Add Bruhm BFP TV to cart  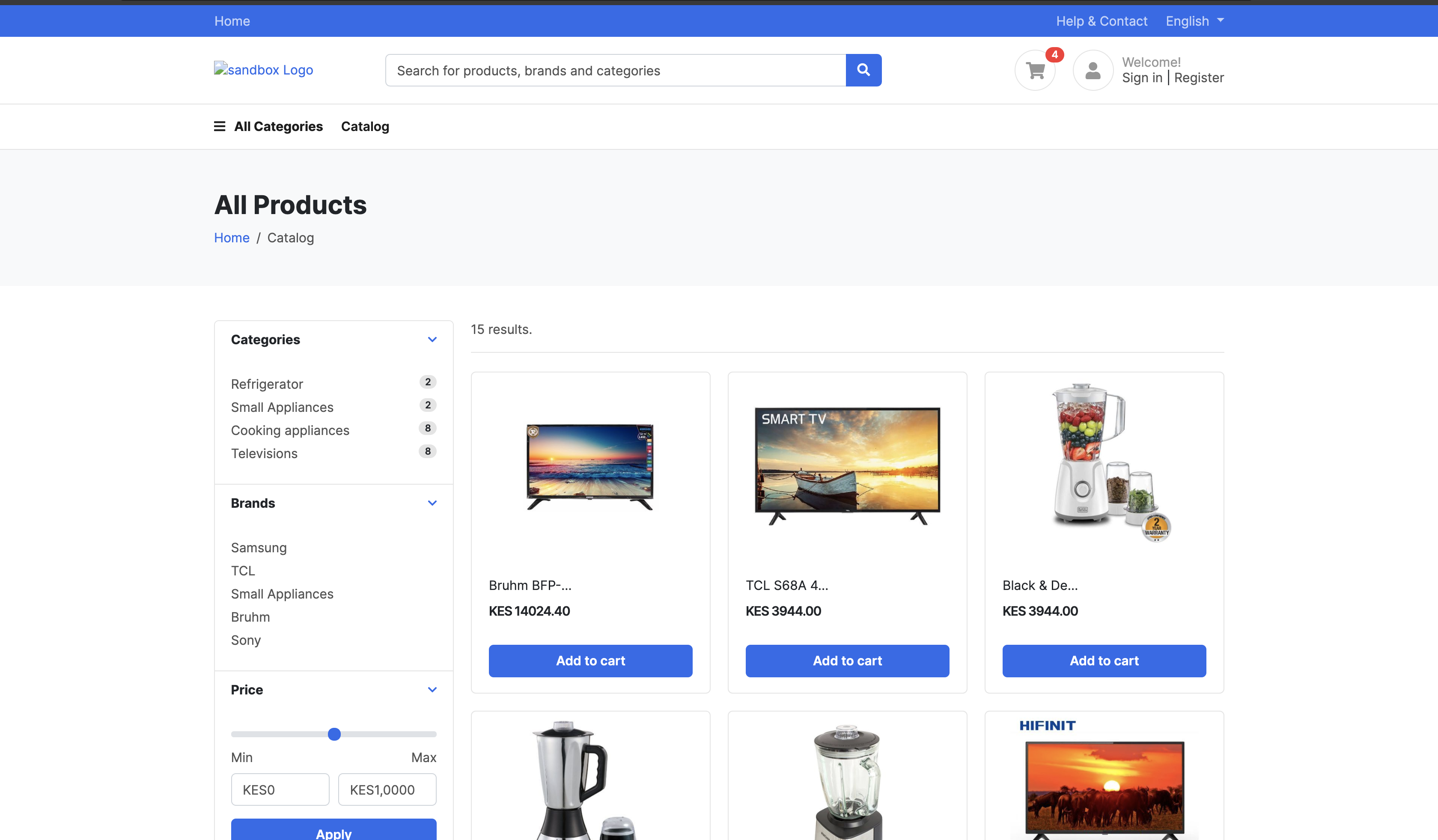pos(591,661)
